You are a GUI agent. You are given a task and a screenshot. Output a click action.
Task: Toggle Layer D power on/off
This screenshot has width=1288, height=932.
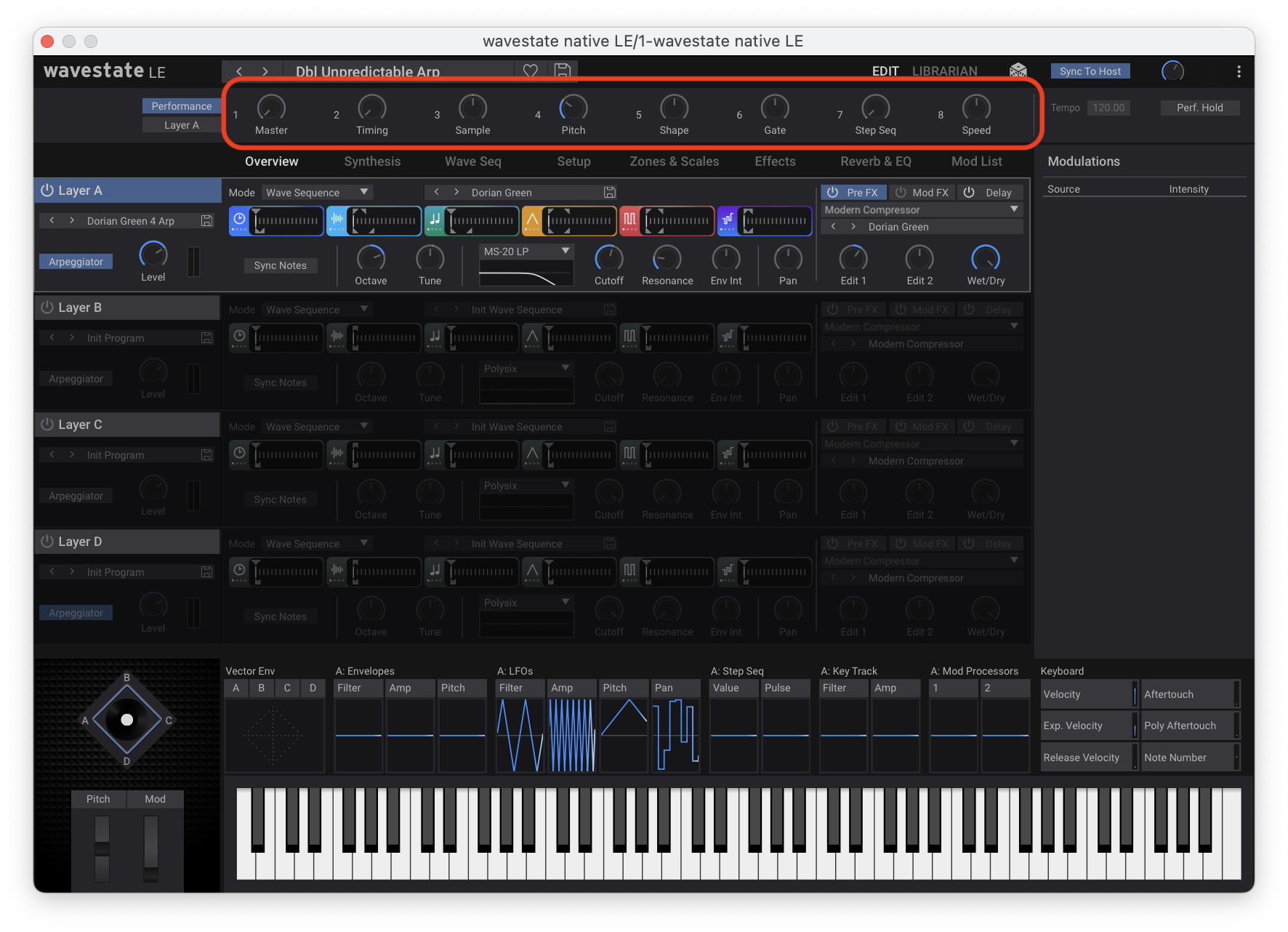(47, 542)
